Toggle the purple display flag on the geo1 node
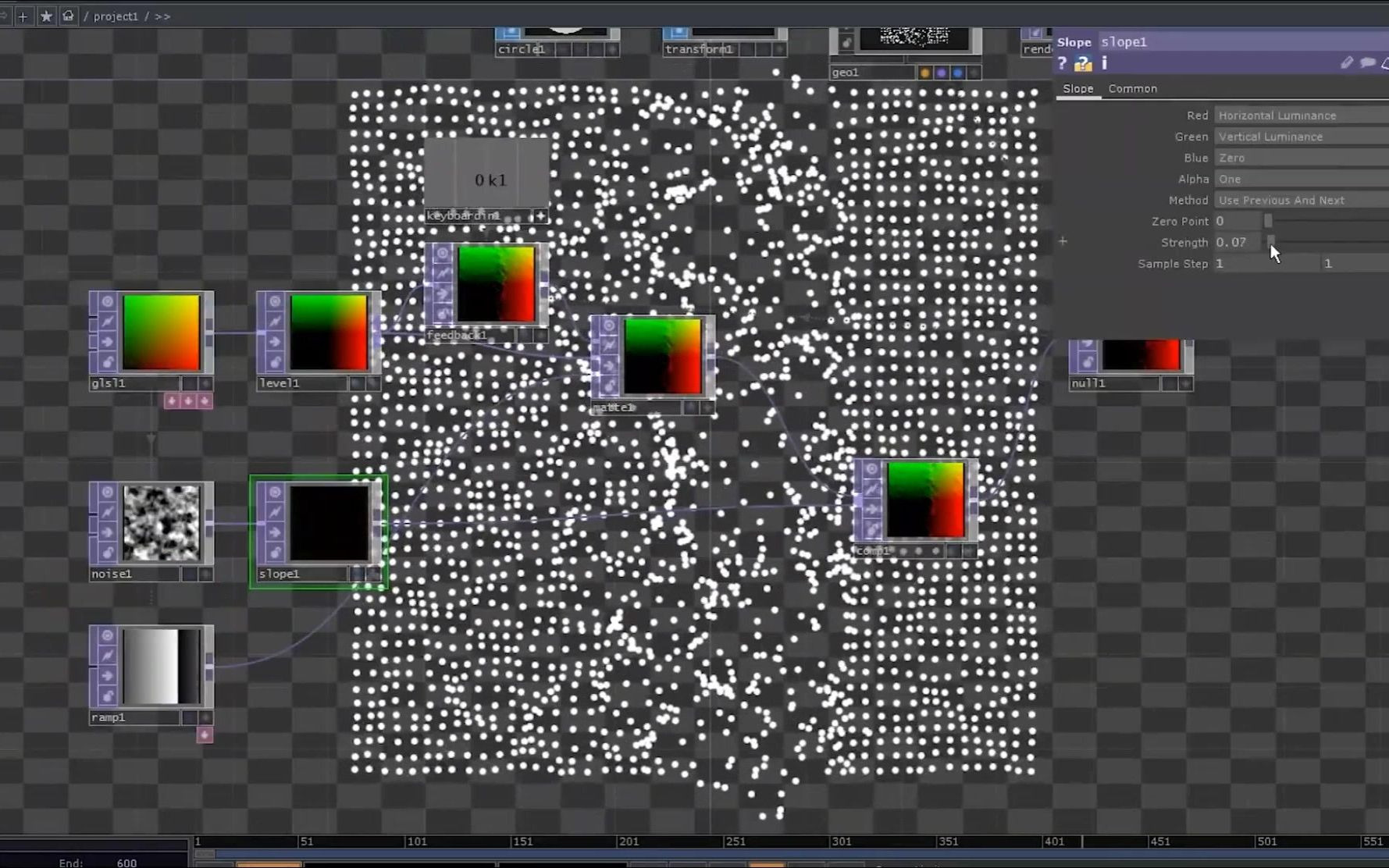The width and height of the screenshot is (1389, 868). 941,73
